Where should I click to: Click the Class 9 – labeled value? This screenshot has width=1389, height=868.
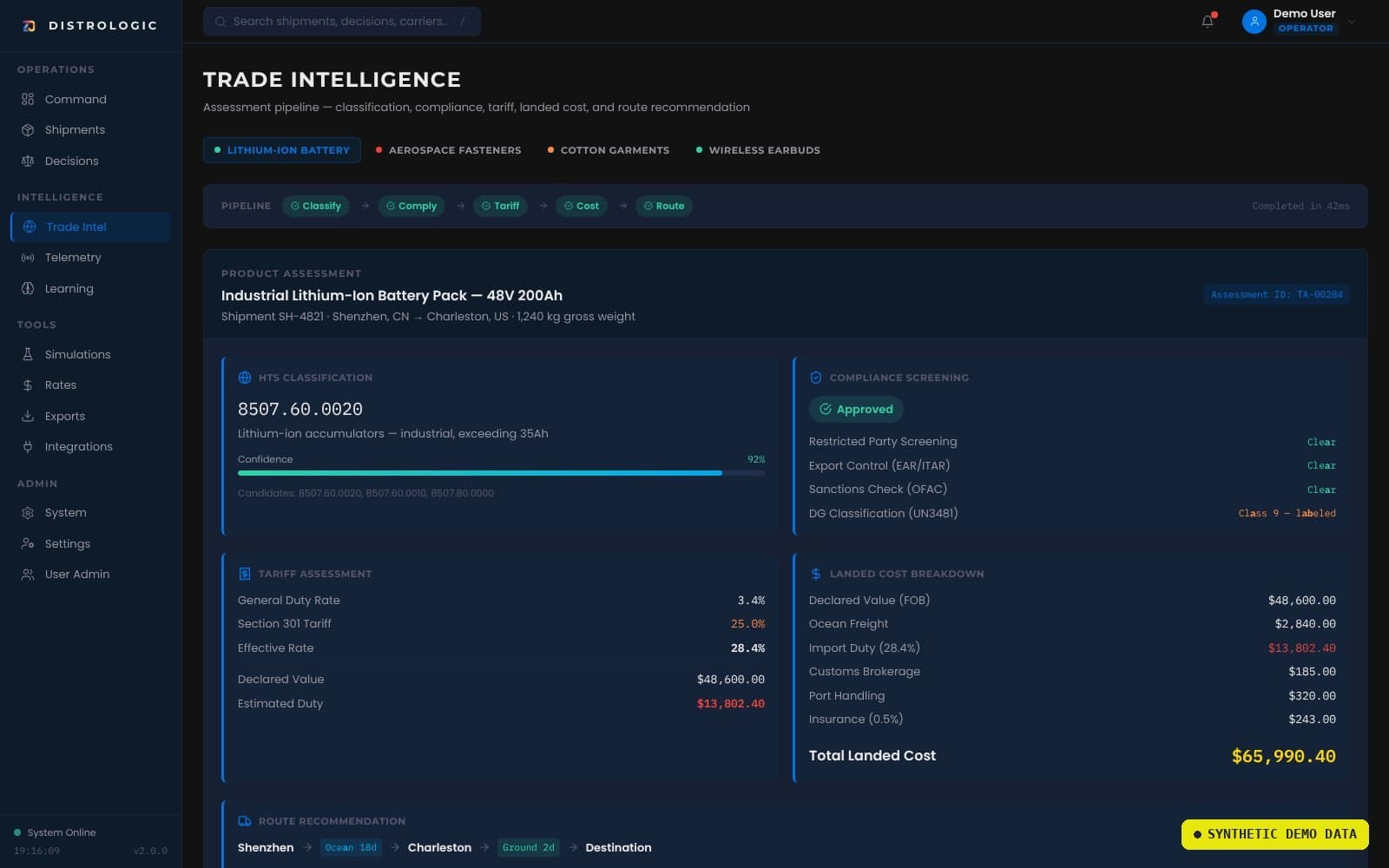pyautogui.click(x=1287, y=514)
